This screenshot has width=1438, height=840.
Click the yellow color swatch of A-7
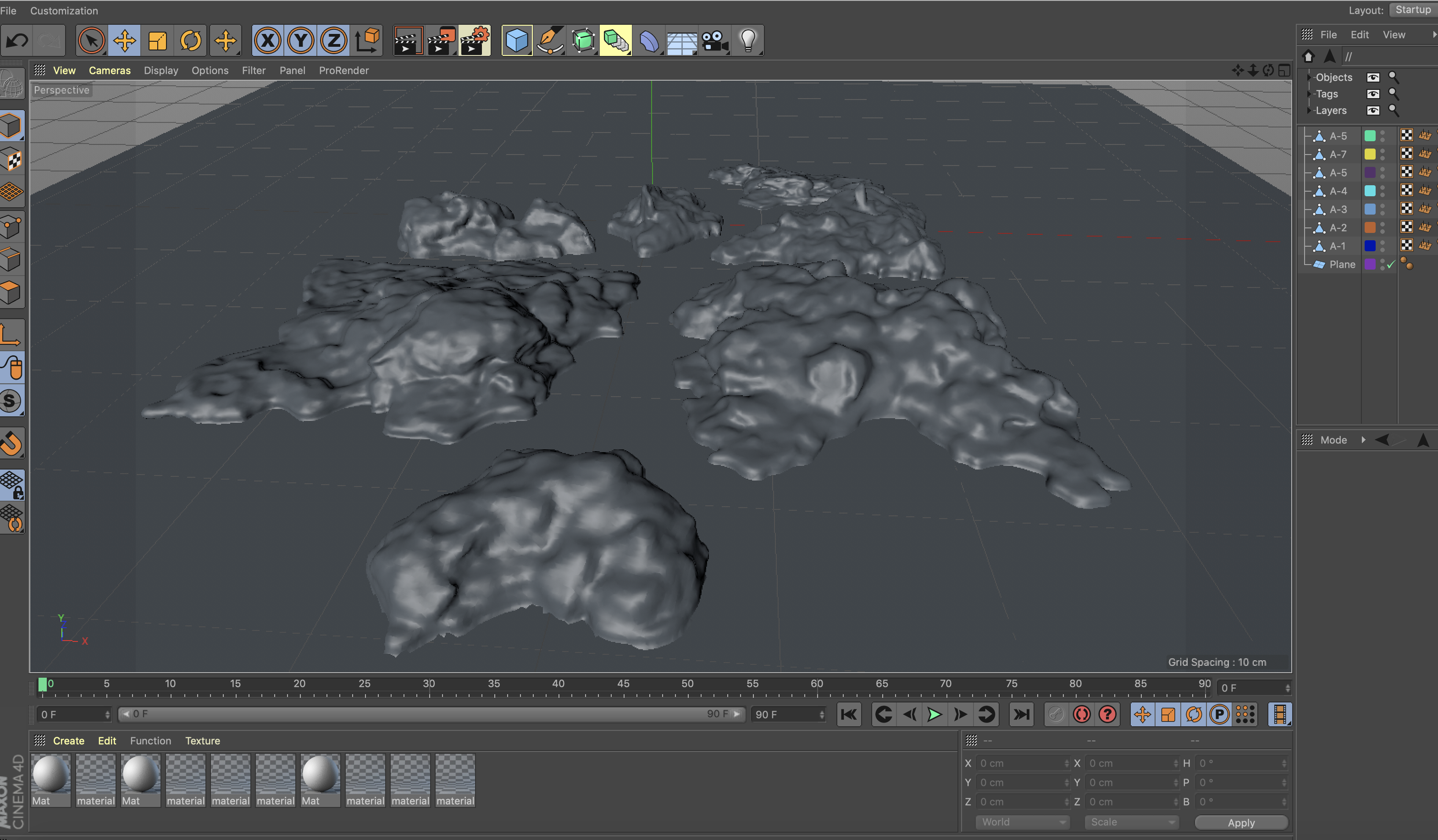click(x=1370, y=154)
